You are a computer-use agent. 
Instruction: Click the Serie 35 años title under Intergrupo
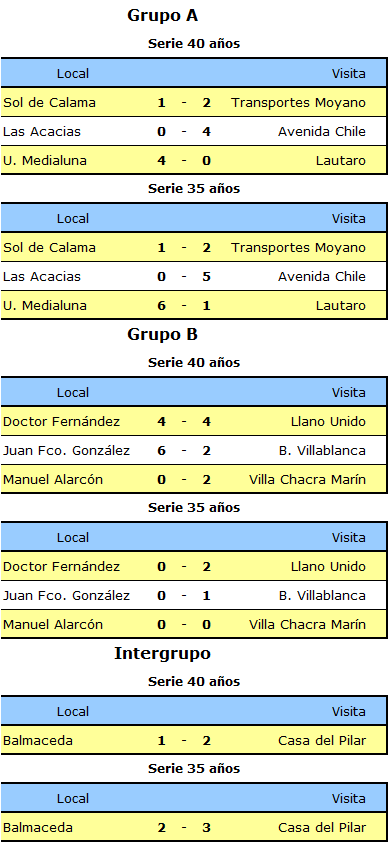(x=194, y=769)
